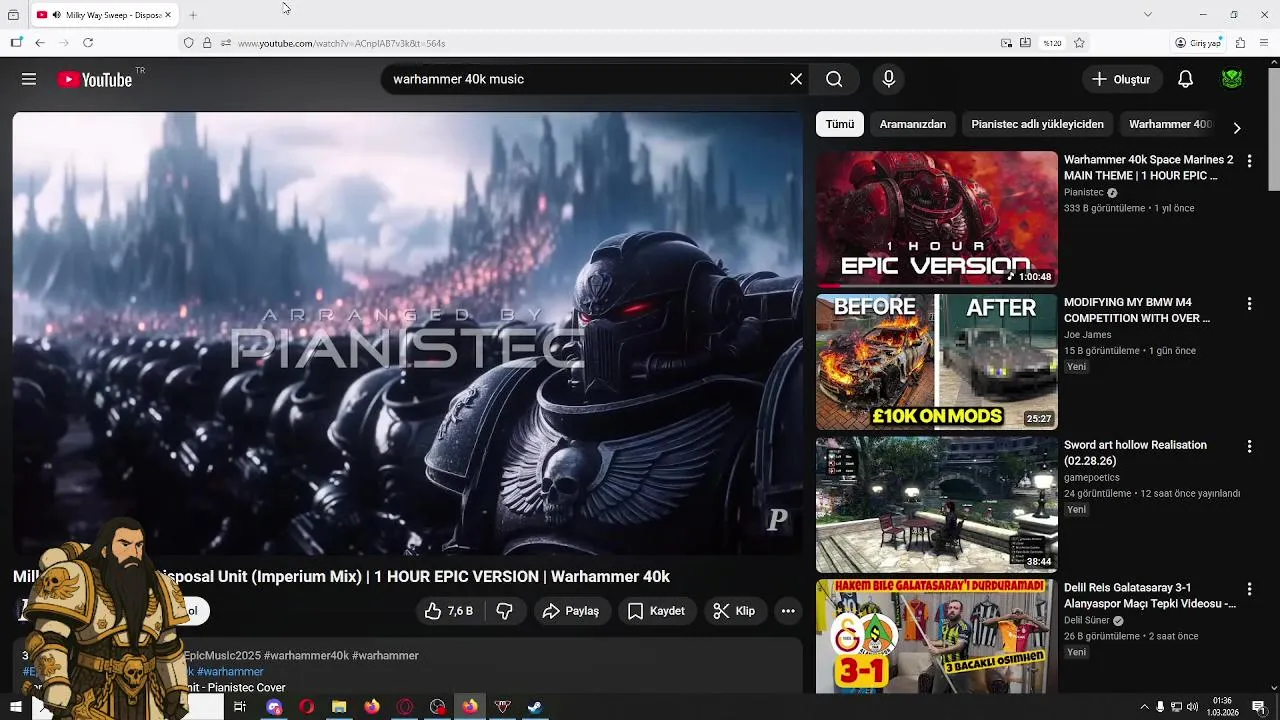Image resolution: width=1280 pixels, height=720 pixels.
Task: Open the YouTube hamburger guide menu
Action: pyautogui.click(x=29, y=79)
